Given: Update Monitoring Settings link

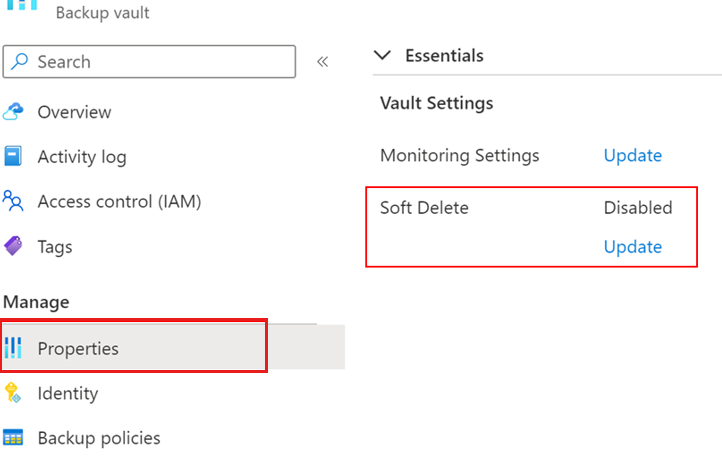Looking at the screenshot, I should (632, 156).
